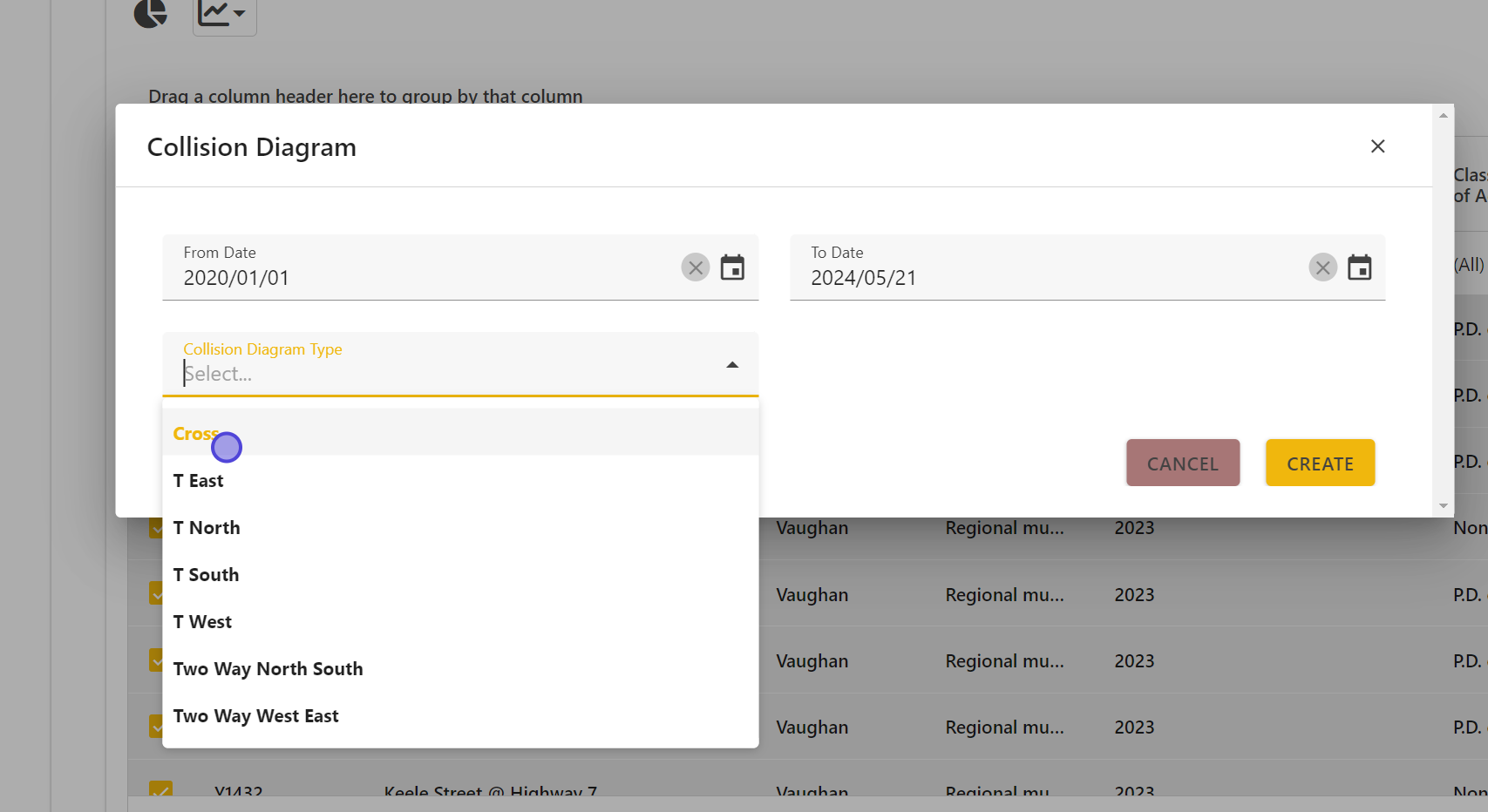Open the From Date calendar picker
The image size is (1488, 812).
coord(732,267)
